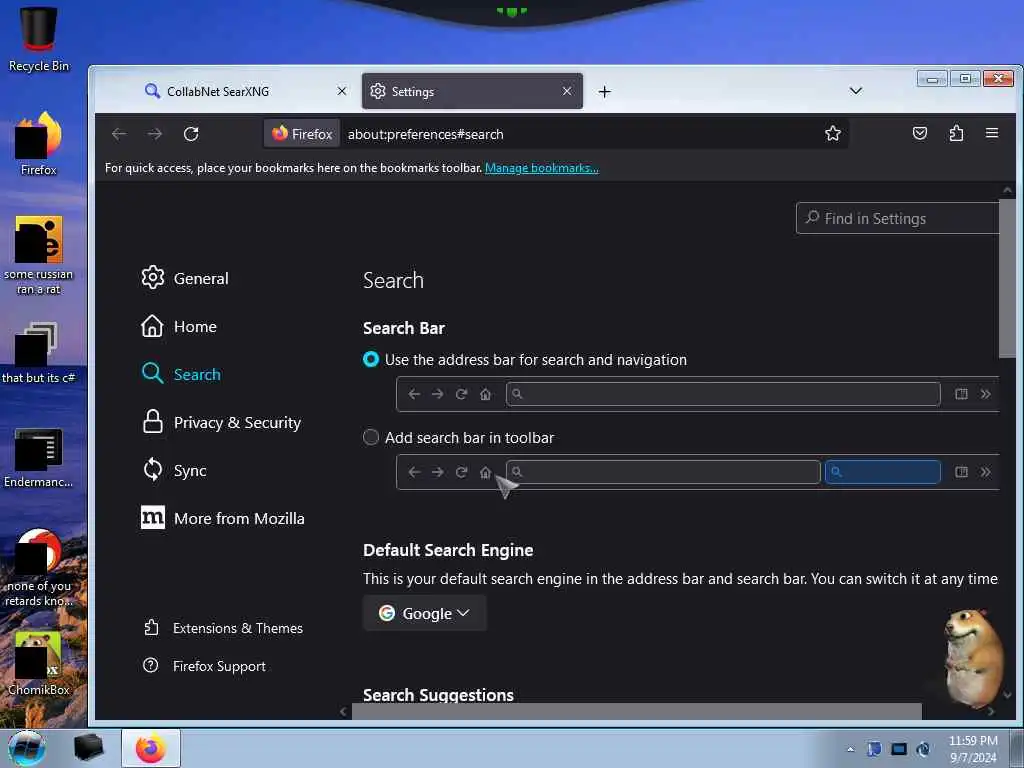The height and width of the screenshot is (768, 1024).
Task: Open Privacy & Security settings category
Action: 221,423
